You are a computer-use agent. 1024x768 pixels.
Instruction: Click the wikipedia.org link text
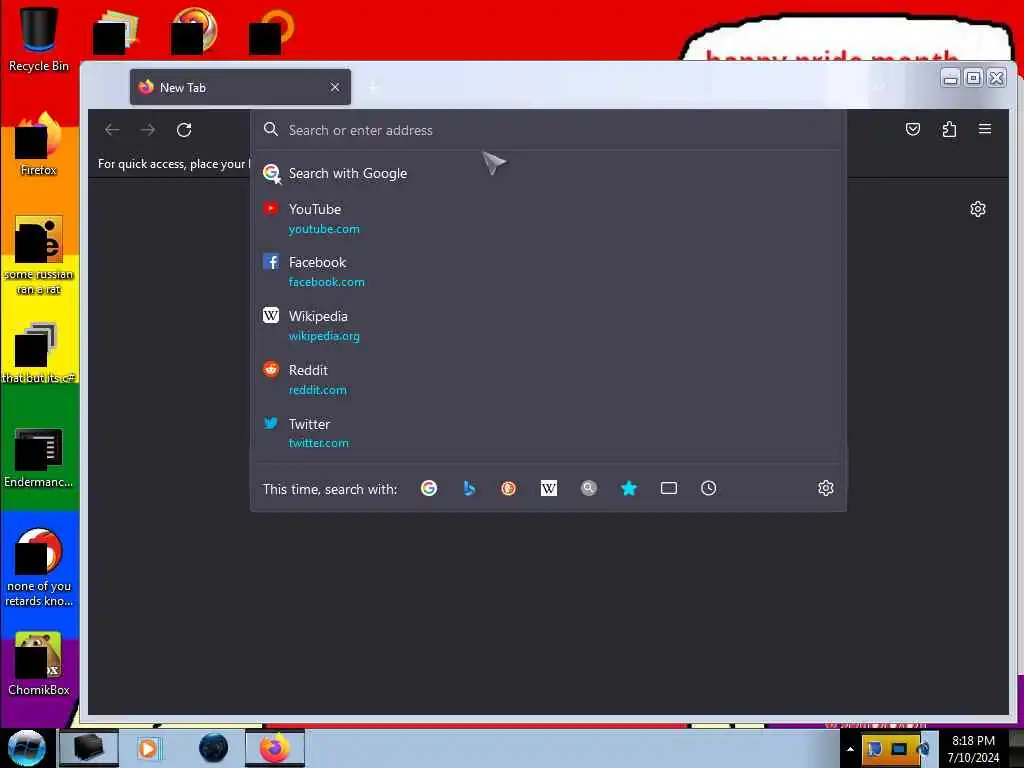324,336
